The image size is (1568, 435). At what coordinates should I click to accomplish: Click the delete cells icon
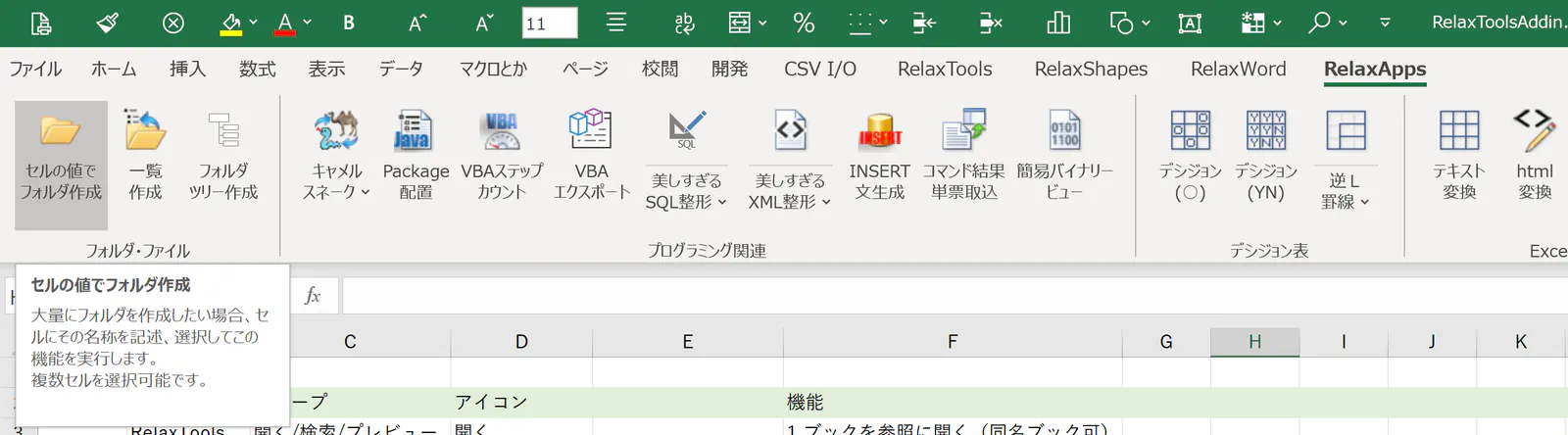pyautogui.click(x=991, y=23)
